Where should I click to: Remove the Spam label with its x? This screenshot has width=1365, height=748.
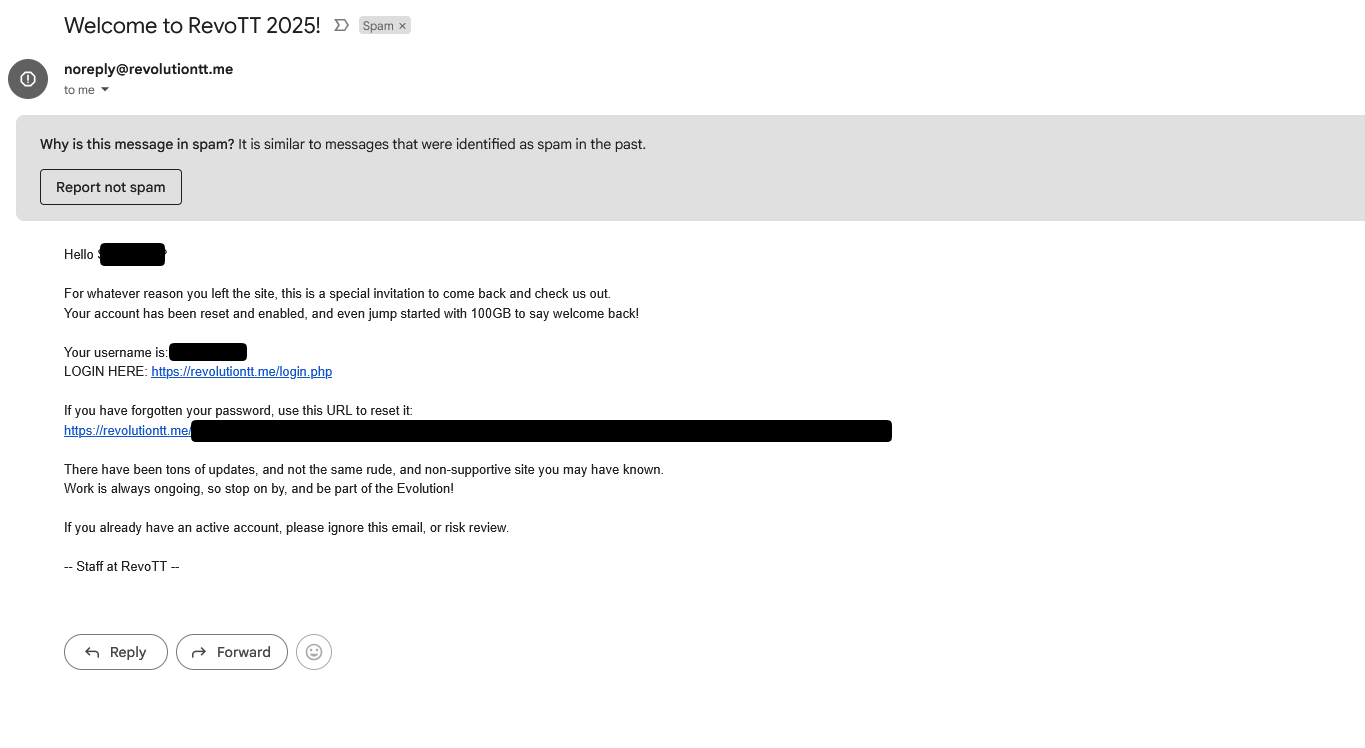click(403, 26)
